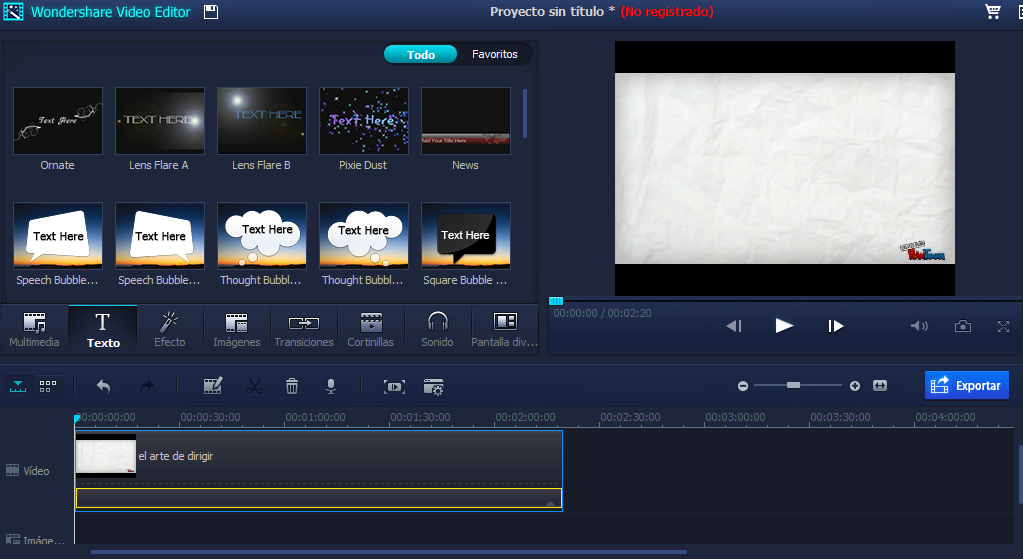Click the timeline vertical scrollbar
The height and width of the screenshot is (559, 1023).
1020,474
